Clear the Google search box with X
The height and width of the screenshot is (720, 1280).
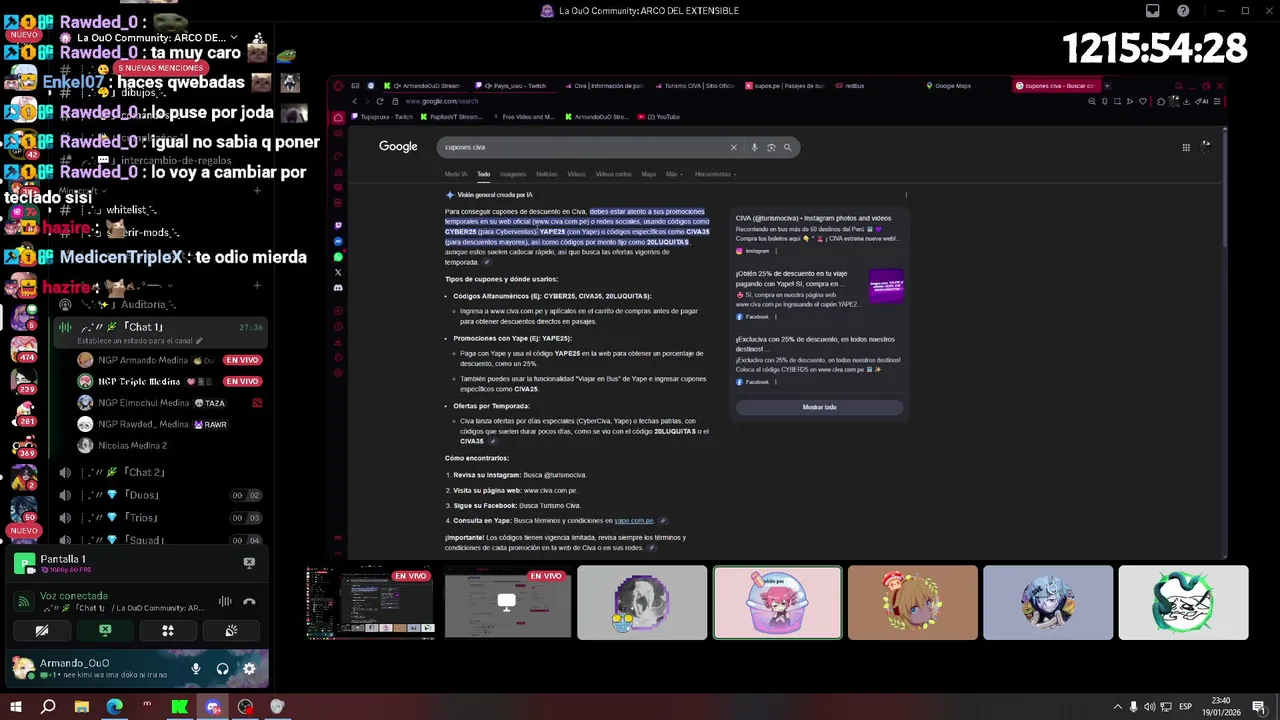tap(733, 147)
